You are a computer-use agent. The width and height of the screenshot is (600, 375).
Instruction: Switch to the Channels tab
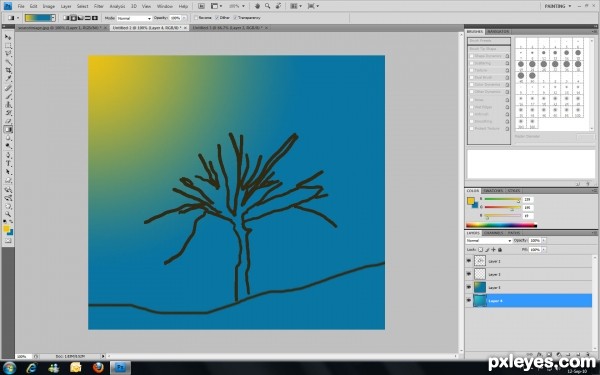(x=493, y=233)
